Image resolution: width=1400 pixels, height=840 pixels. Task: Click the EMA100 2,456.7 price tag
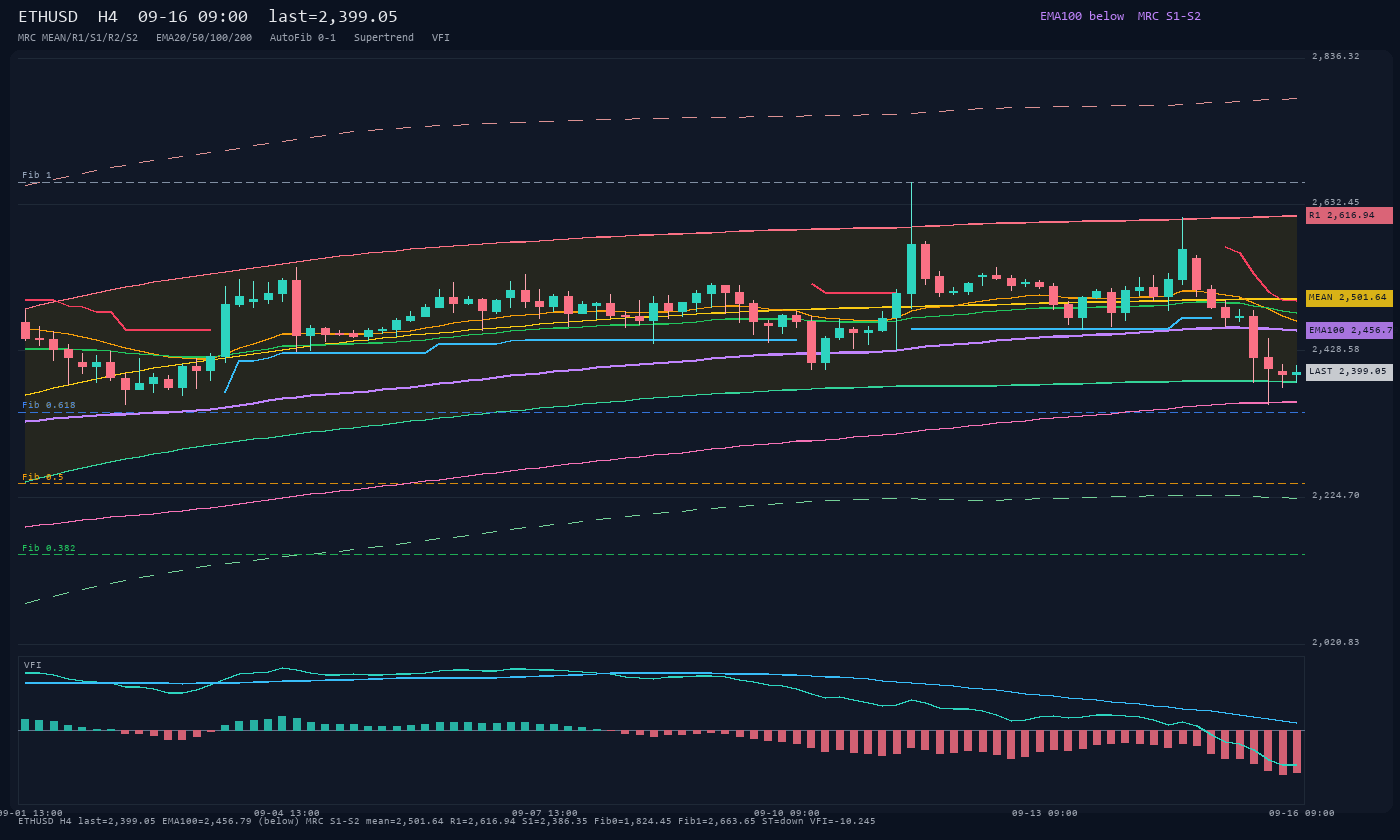1349,330
